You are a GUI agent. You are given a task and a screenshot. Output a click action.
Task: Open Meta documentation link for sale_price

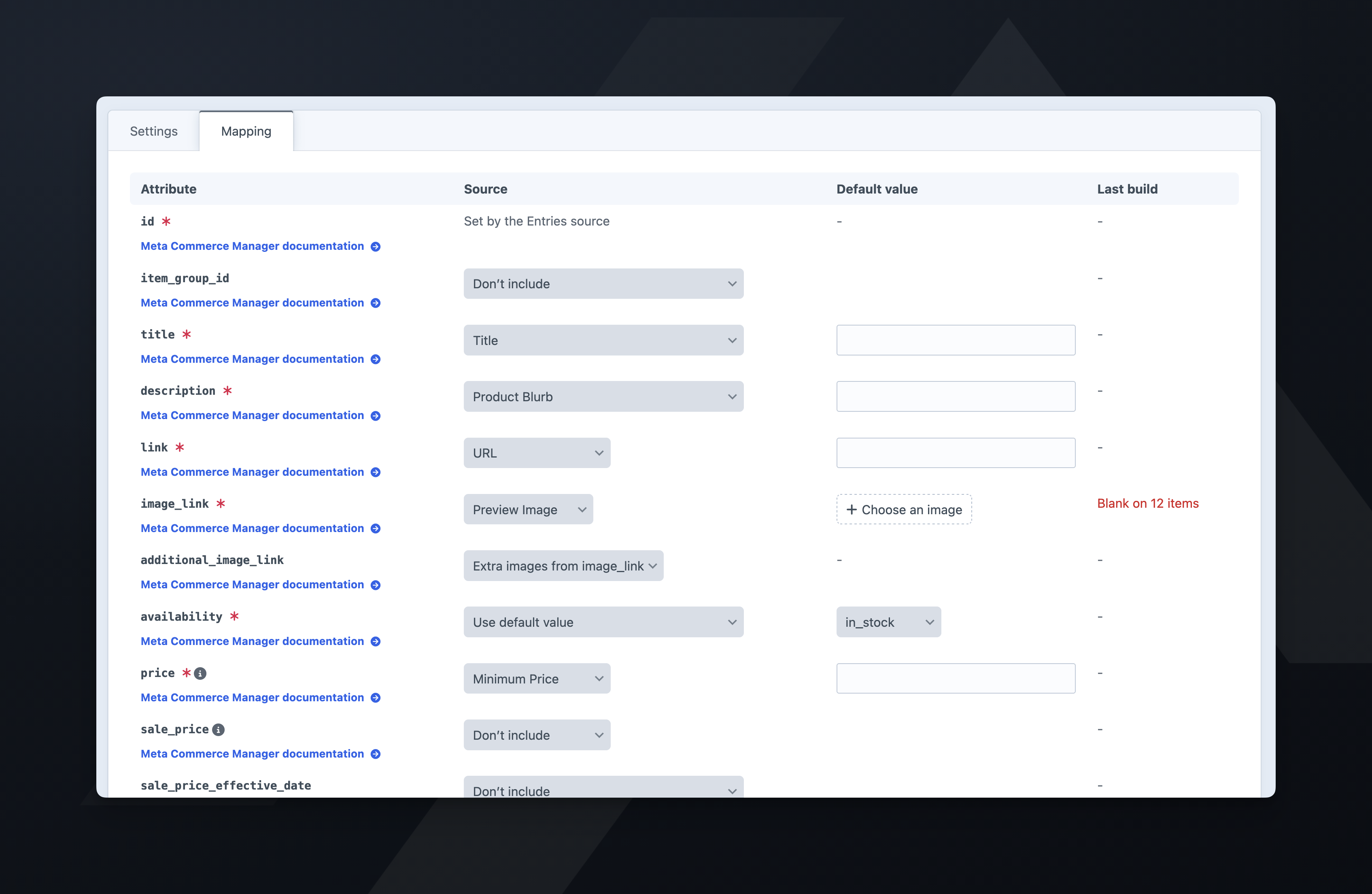point(253,754)
